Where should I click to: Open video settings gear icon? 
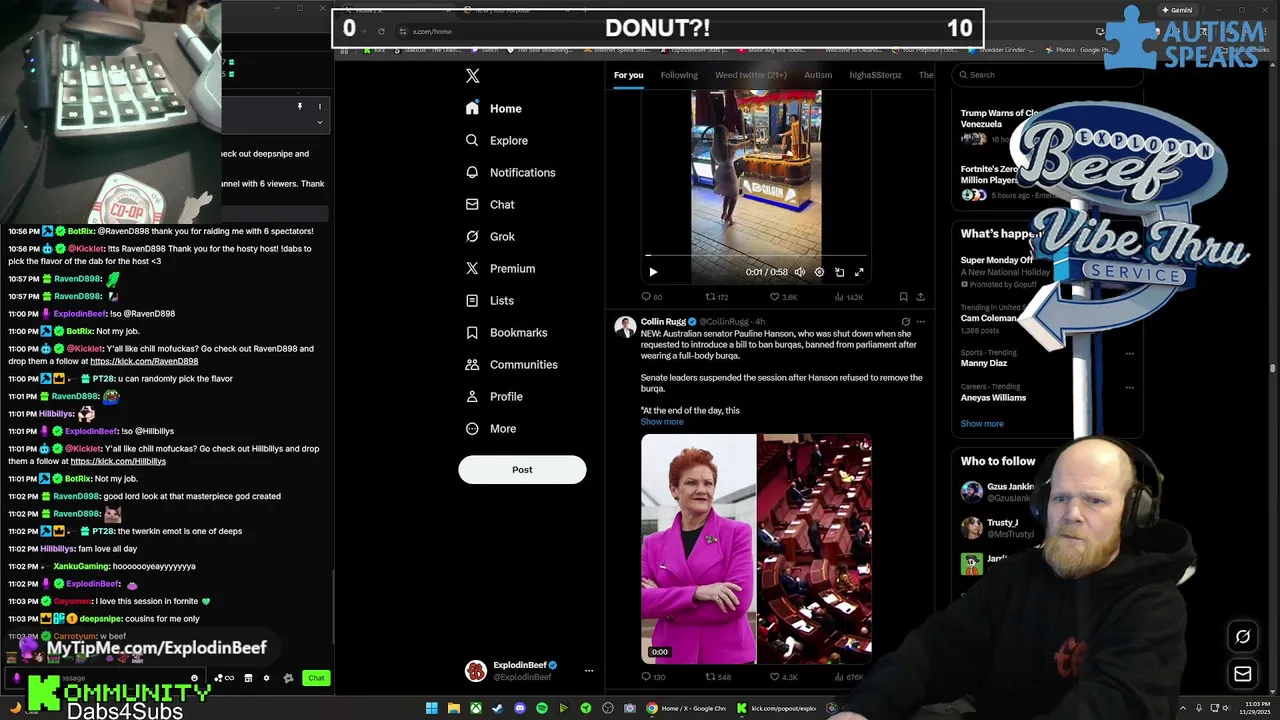819,272
